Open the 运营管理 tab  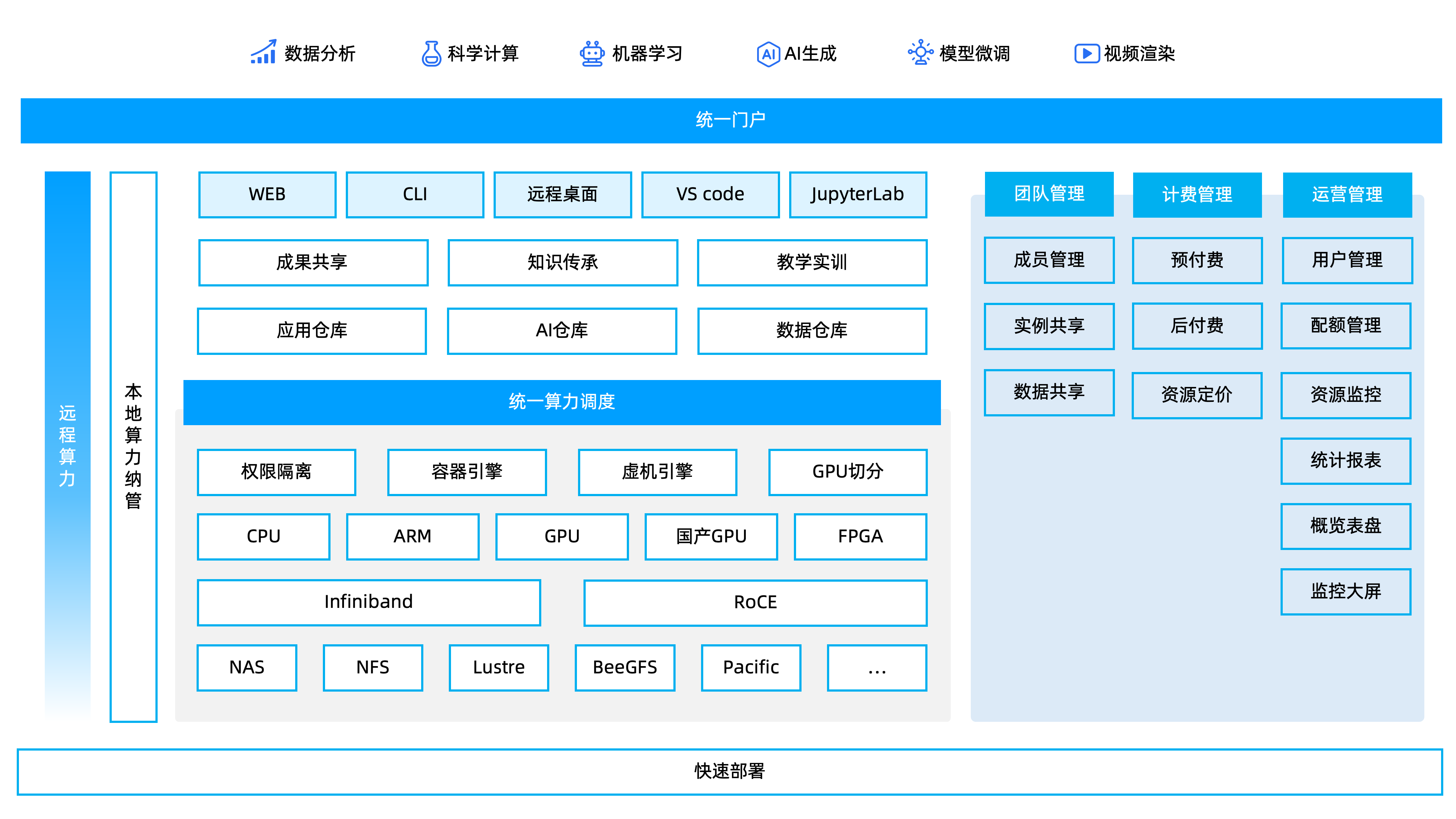1347,194
